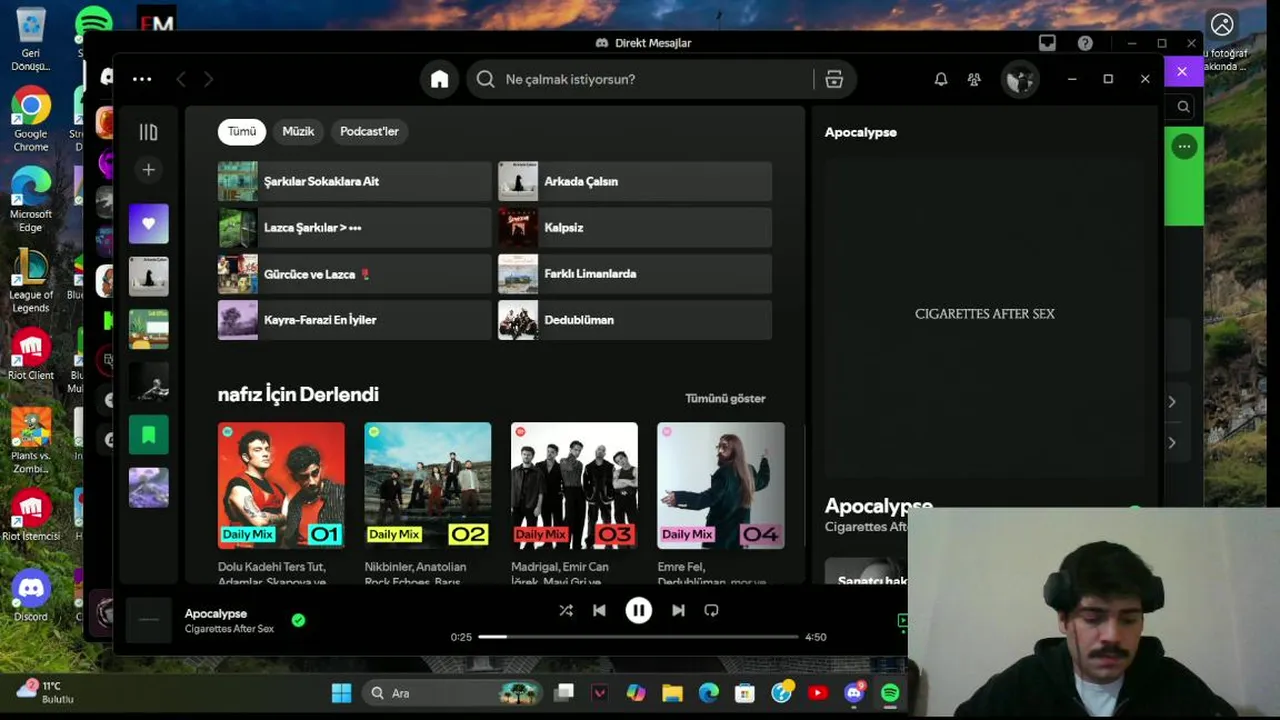
Task: Open Copilot from the taskbar
Action: click(636, 693)
